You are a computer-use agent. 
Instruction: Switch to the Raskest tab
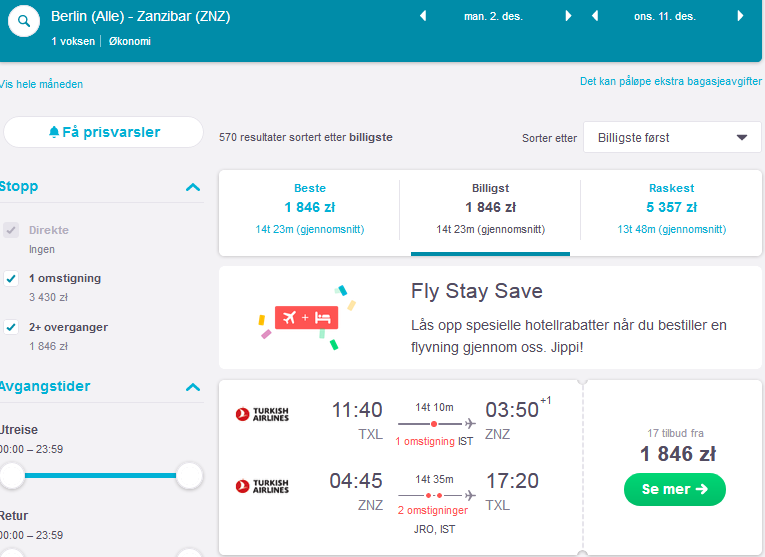671,209
